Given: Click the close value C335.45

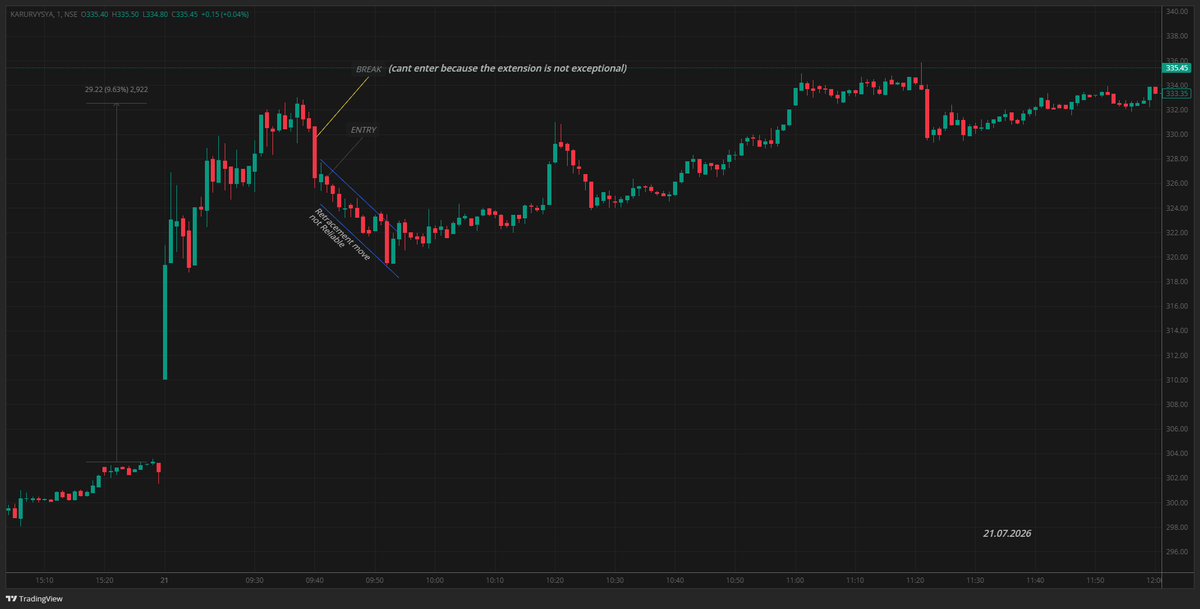Looking at the screenshot, I should [186, 15].
